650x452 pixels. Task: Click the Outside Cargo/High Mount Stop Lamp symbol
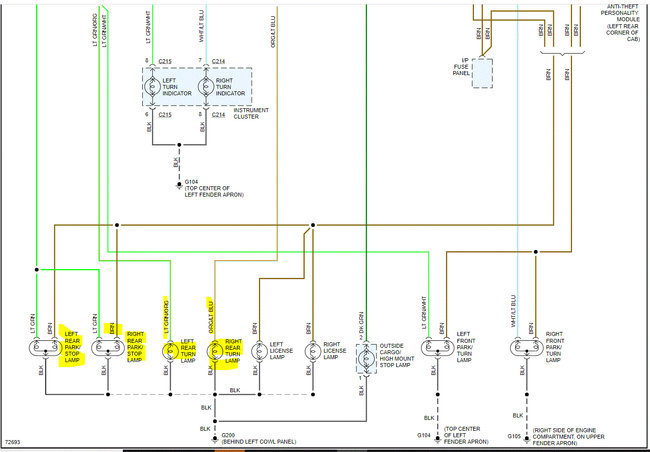(366, 358)
